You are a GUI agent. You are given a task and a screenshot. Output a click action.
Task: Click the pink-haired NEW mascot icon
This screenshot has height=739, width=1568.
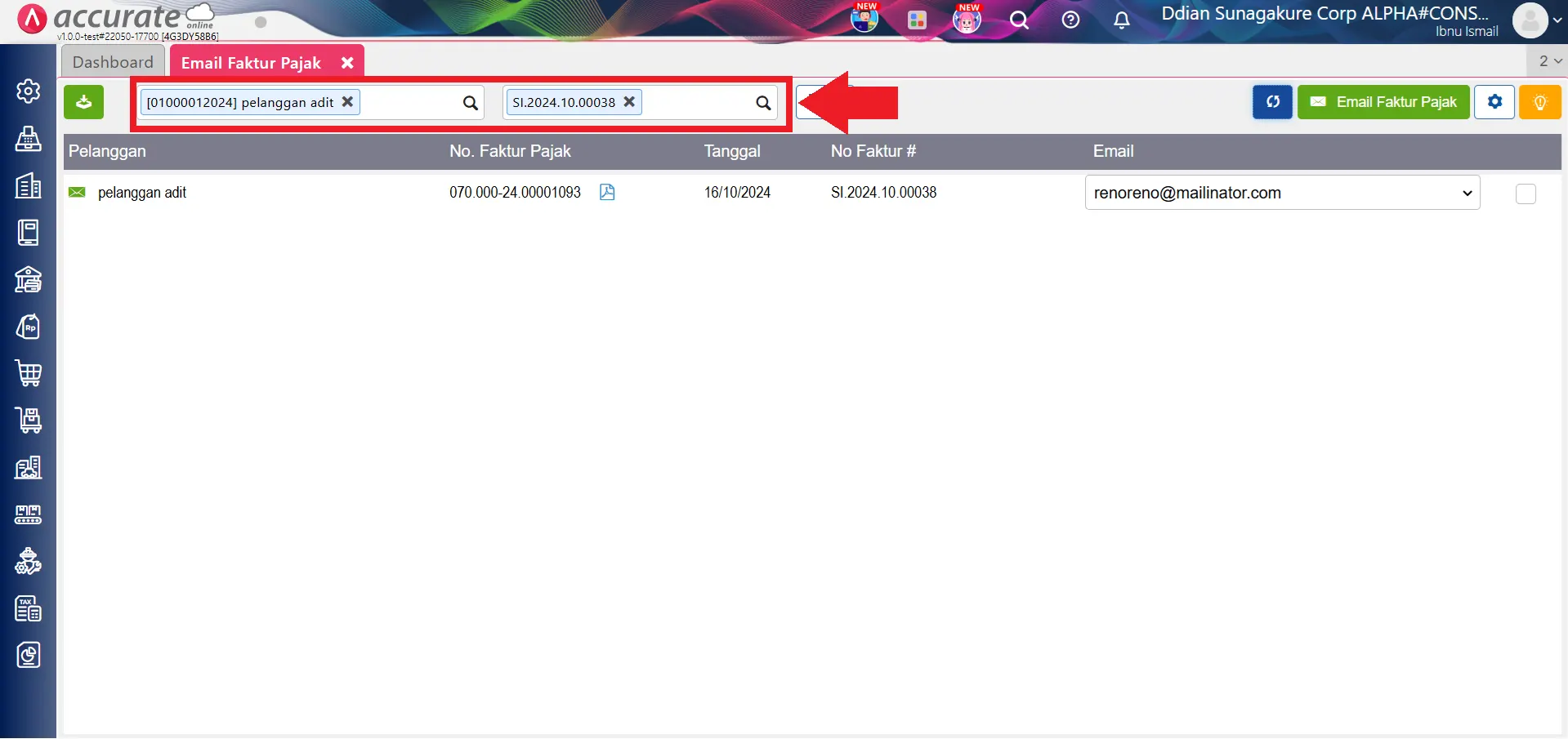(x=967, y=19)
